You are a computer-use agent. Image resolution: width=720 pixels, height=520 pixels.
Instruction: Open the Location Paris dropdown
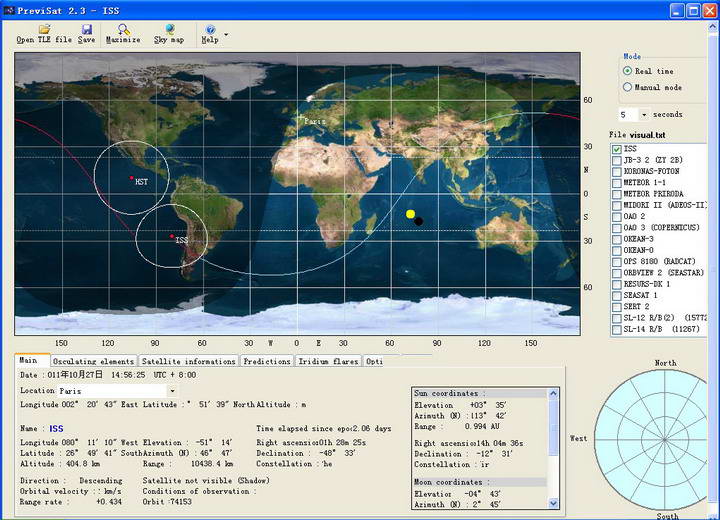[x=172, y=390]
